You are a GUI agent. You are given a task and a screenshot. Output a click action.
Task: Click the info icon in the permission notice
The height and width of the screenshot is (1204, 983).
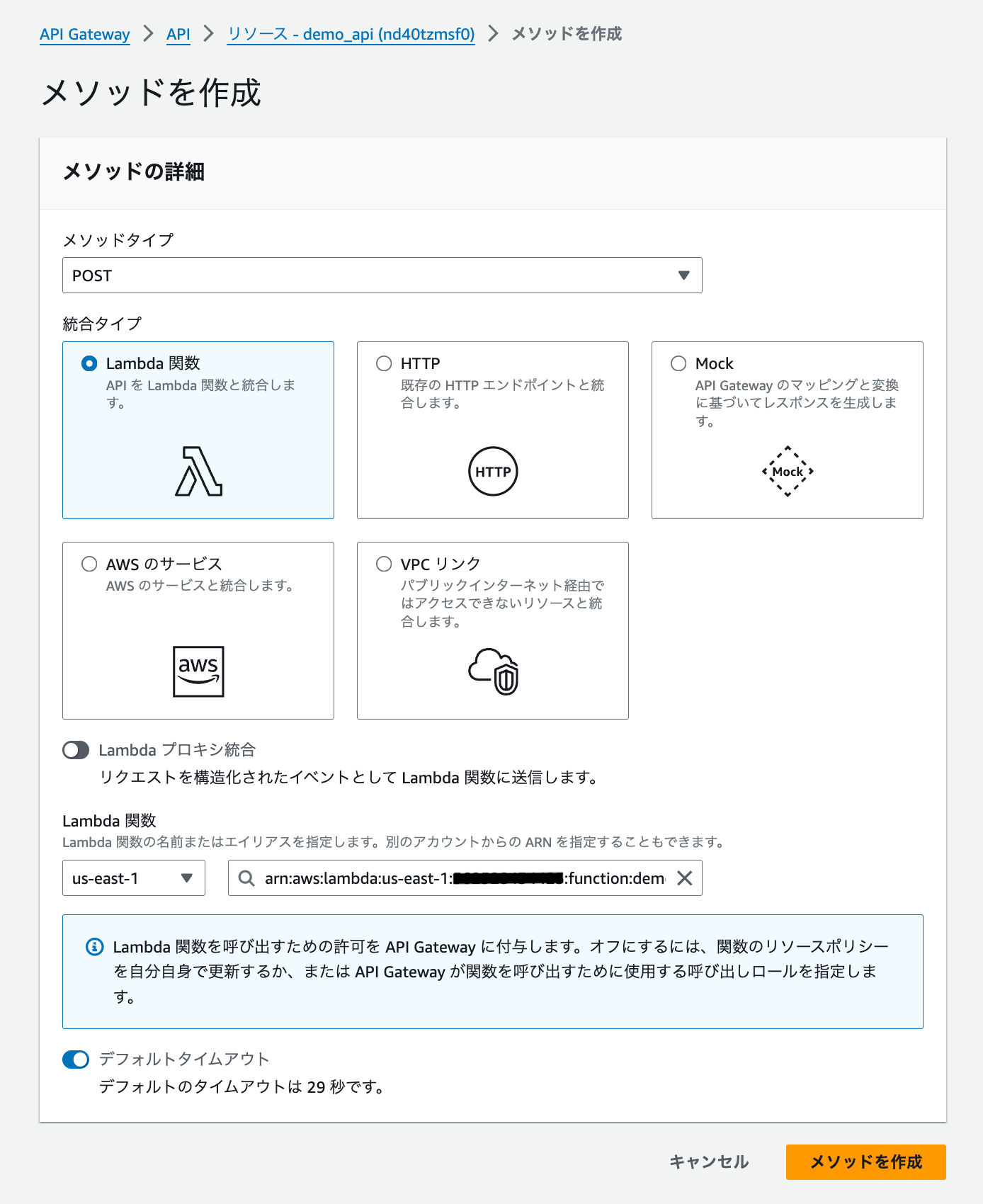pos(94,946)
